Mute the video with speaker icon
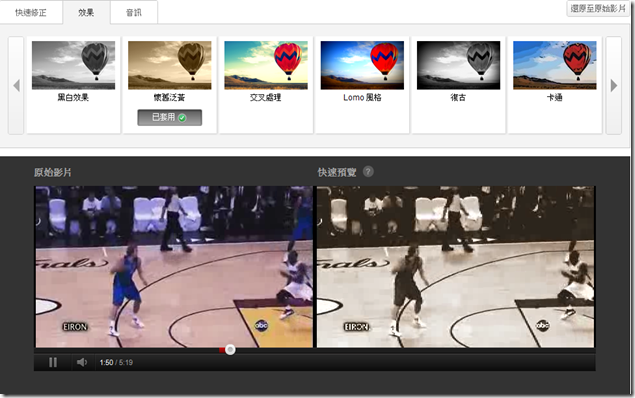Screen dimensions: 635x398 (x=82, y=362)
